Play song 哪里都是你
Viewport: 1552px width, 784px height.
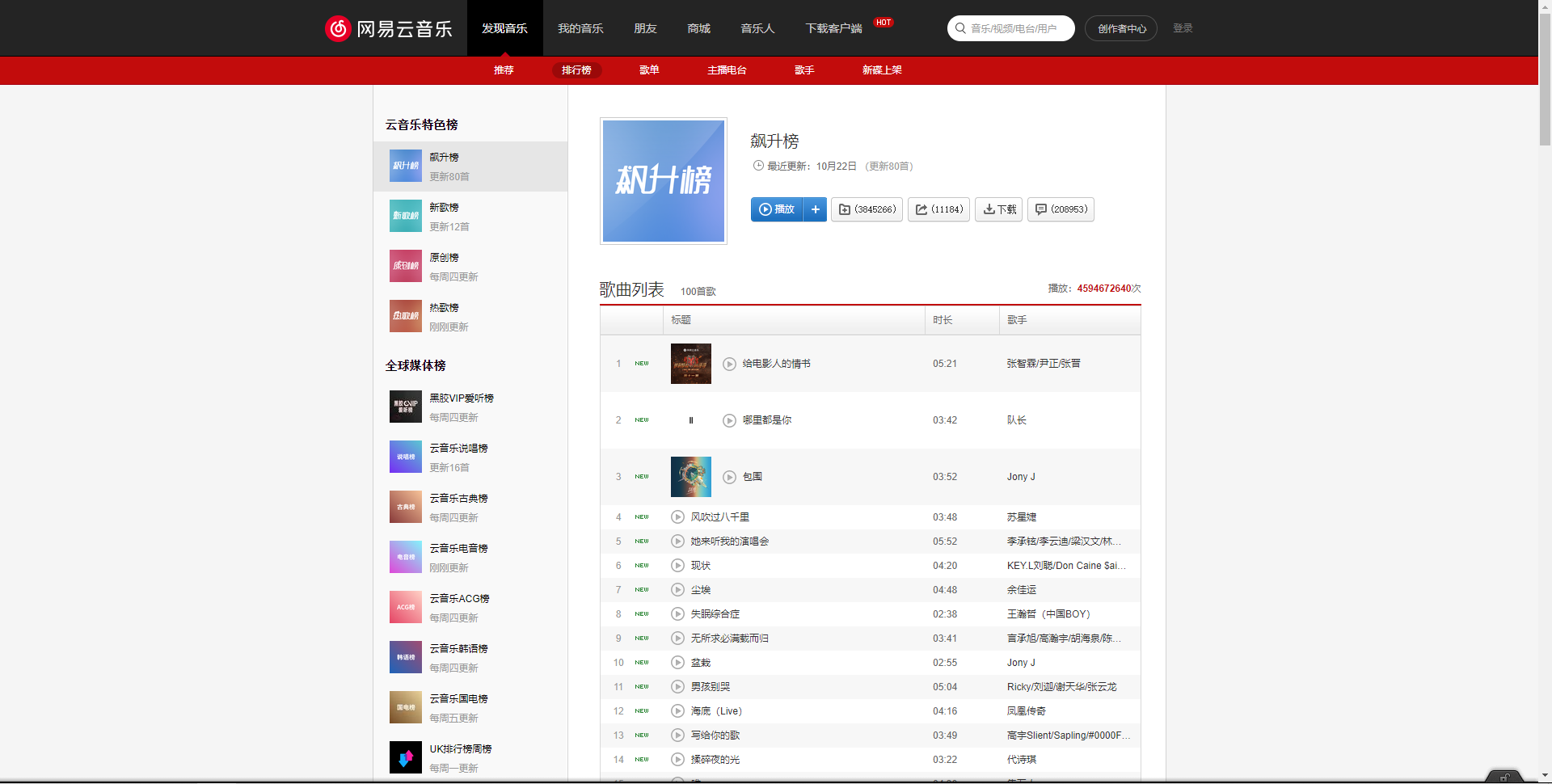(729, 420)
